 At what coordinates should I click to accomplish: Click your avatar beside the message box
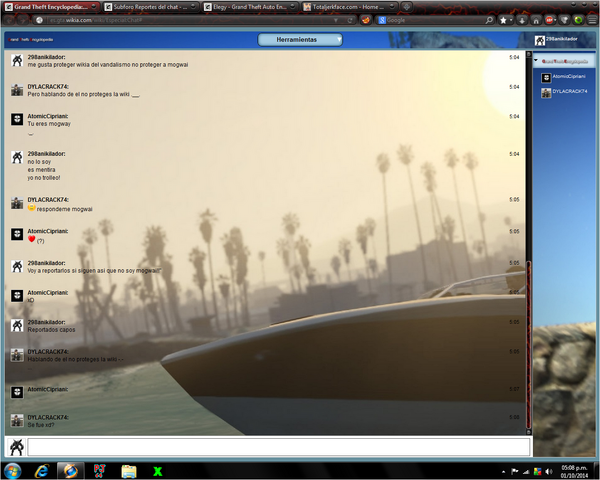tap(16, 447)
